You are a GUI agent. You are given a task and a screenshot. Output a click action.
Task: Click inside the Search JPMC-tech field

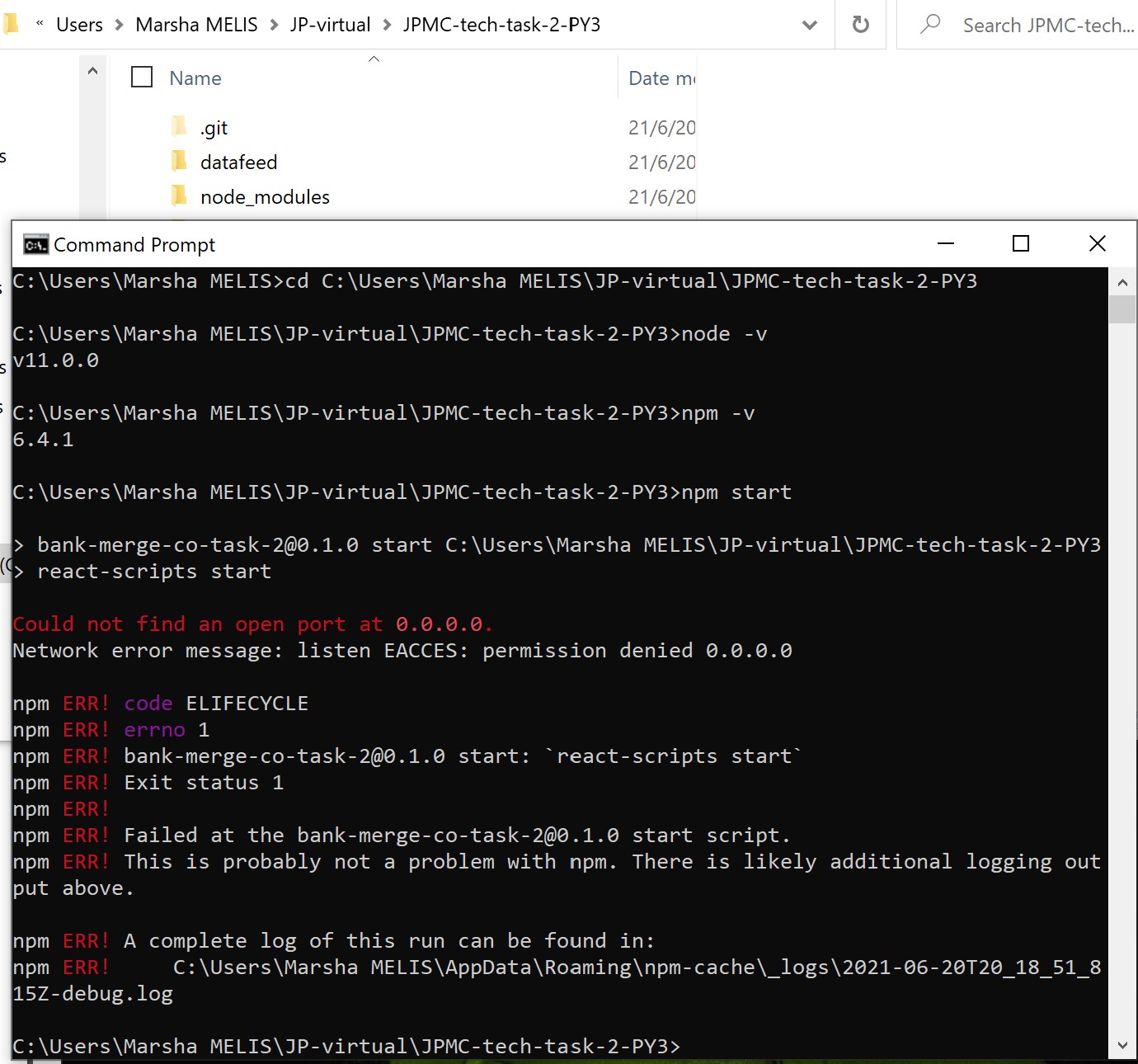pyautogui.click(x=1047, y=25)
